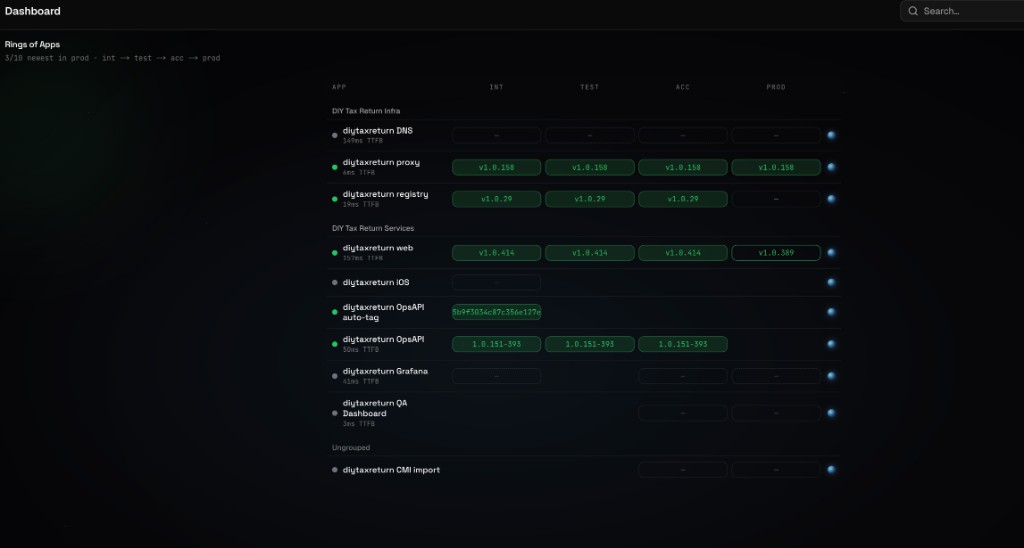Select proxy PROD version v1.0.158
The image size is (1024, 548).
[x=776, y=167]
